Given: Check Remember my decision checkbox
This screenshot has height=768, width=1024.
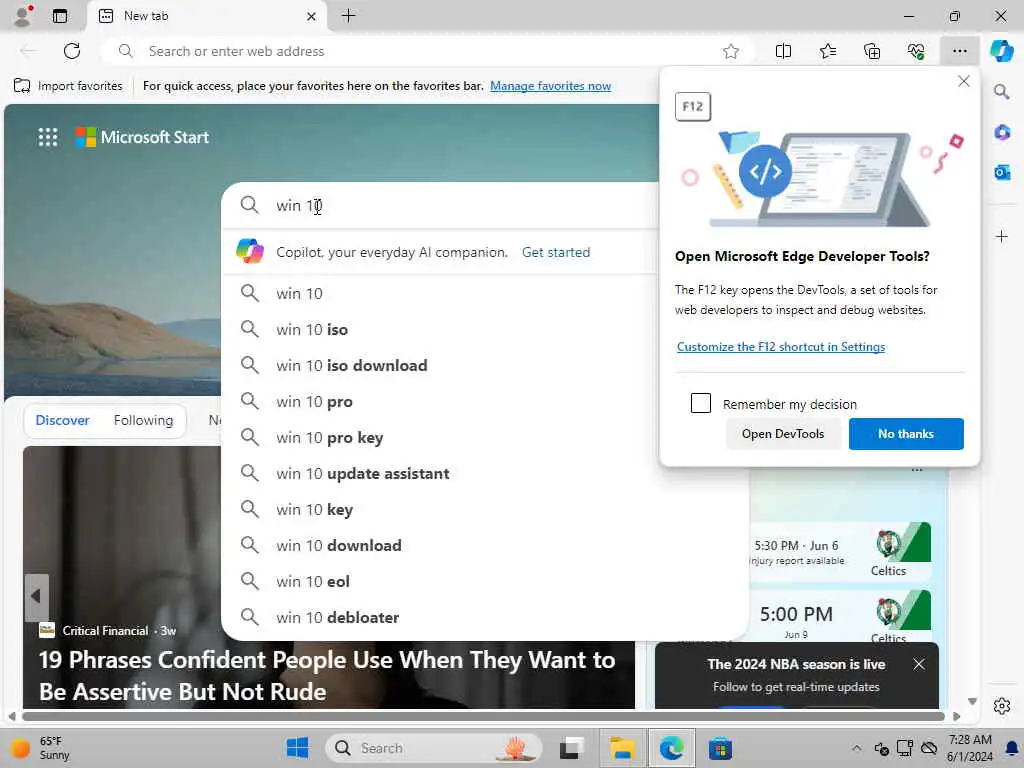Looking at the screenshot, I should pos(701,403).
